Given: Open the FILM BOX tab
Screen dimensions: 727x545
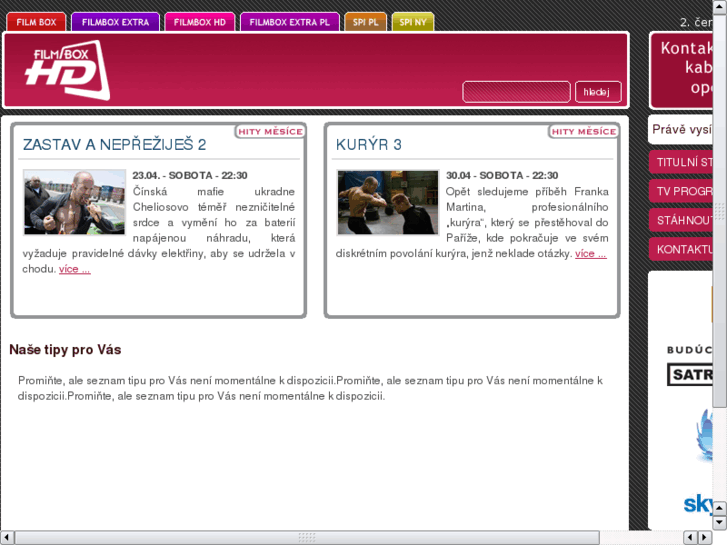Looking at the screenshot, I should click(x=36, y=22).
